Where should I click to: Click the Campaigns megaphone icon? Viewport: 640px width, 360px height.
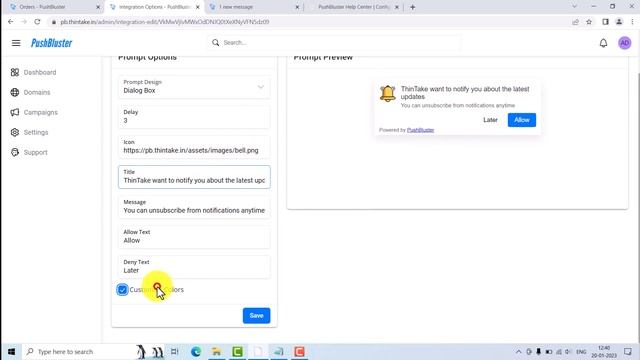coord(15,112)
